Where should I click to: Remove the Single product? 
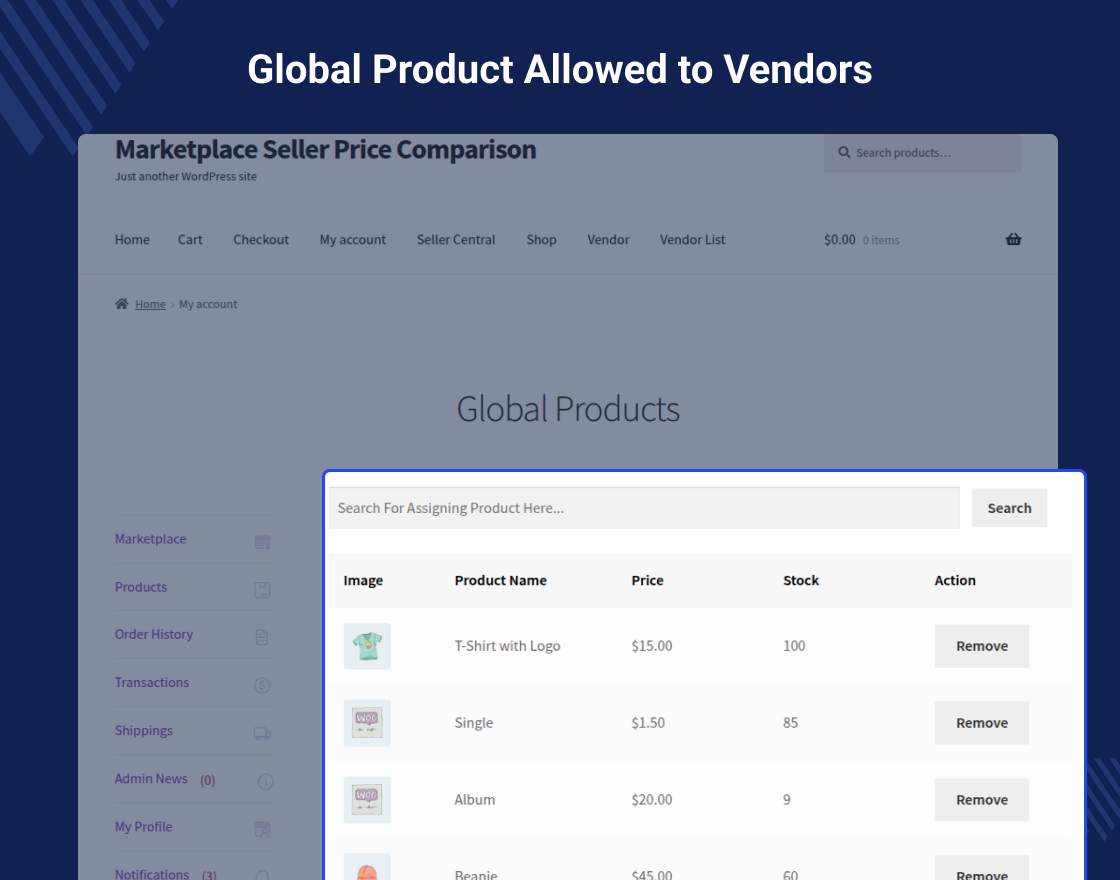coord(981,723)
